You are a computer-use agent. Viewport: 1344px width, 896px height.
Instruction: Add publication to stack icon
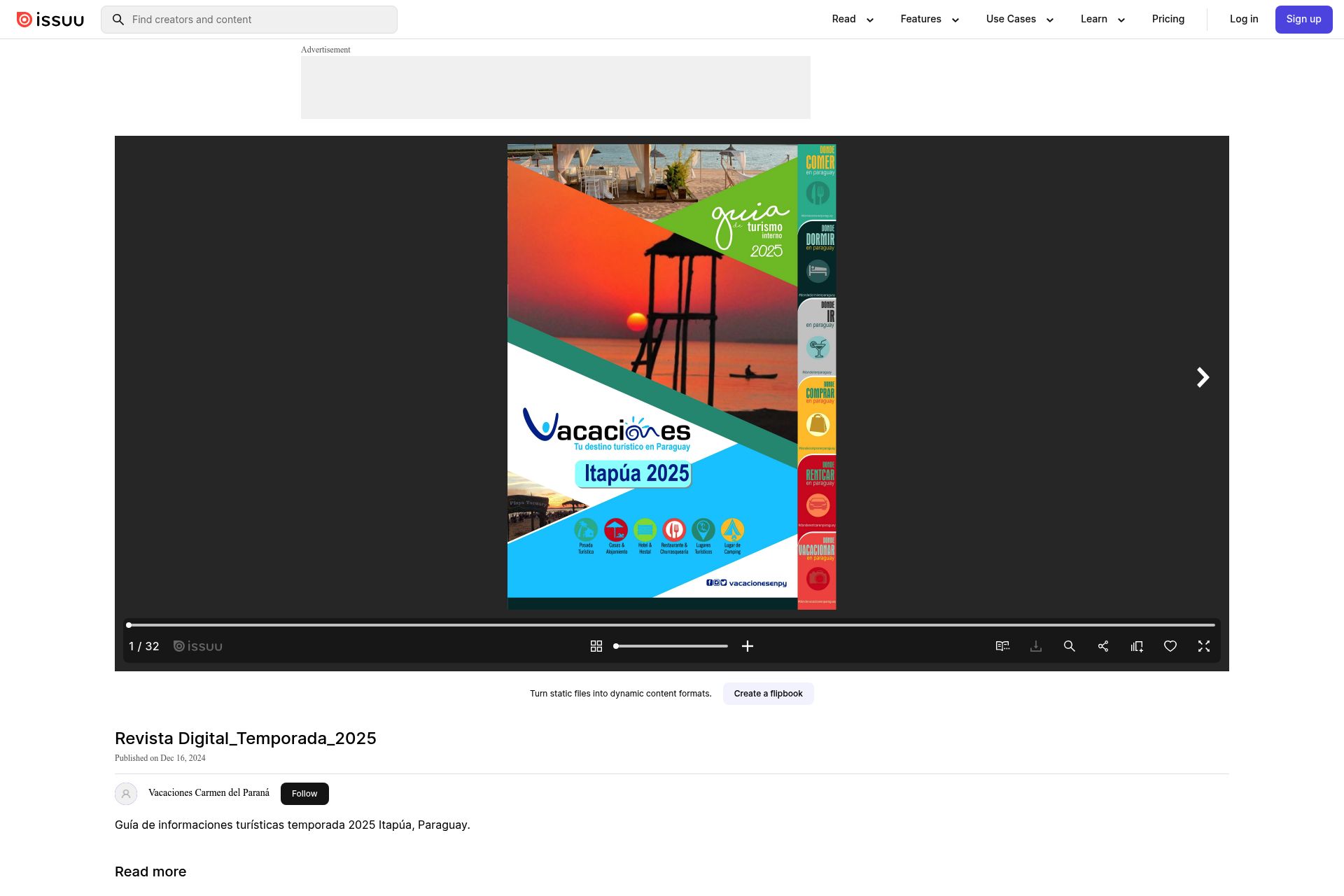point(1137,646)
